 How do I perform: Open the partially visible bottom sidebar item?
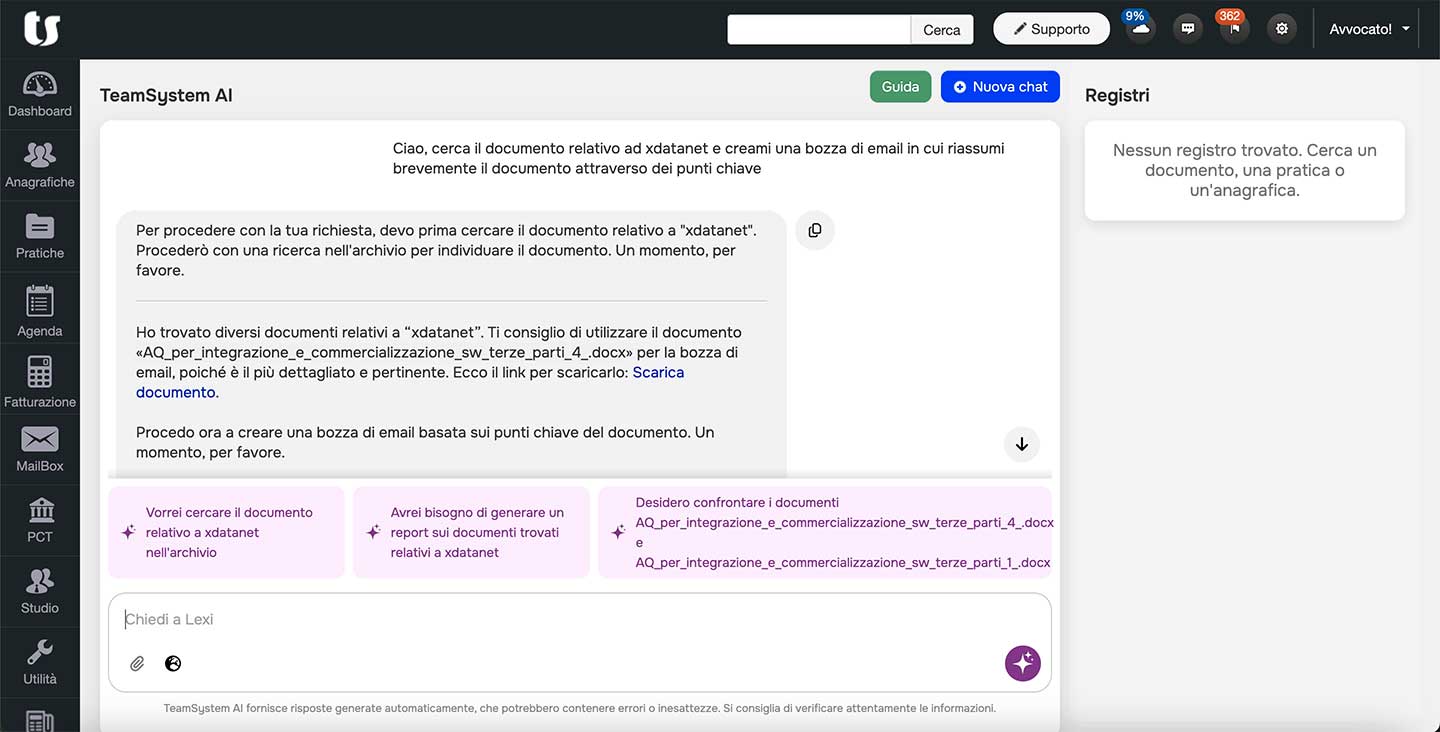point(40,720)
